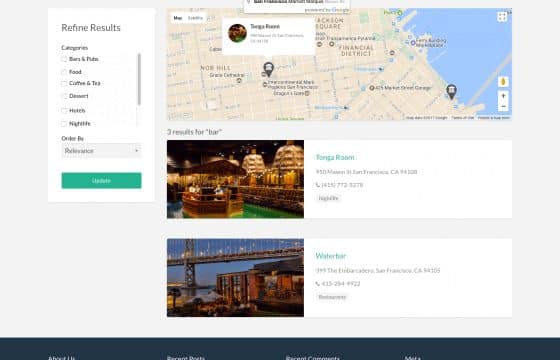The width and height of the screenshot is (560, 360).
Task: Click the Transamerica Pyramid map marker
Action: coord(332,44)
